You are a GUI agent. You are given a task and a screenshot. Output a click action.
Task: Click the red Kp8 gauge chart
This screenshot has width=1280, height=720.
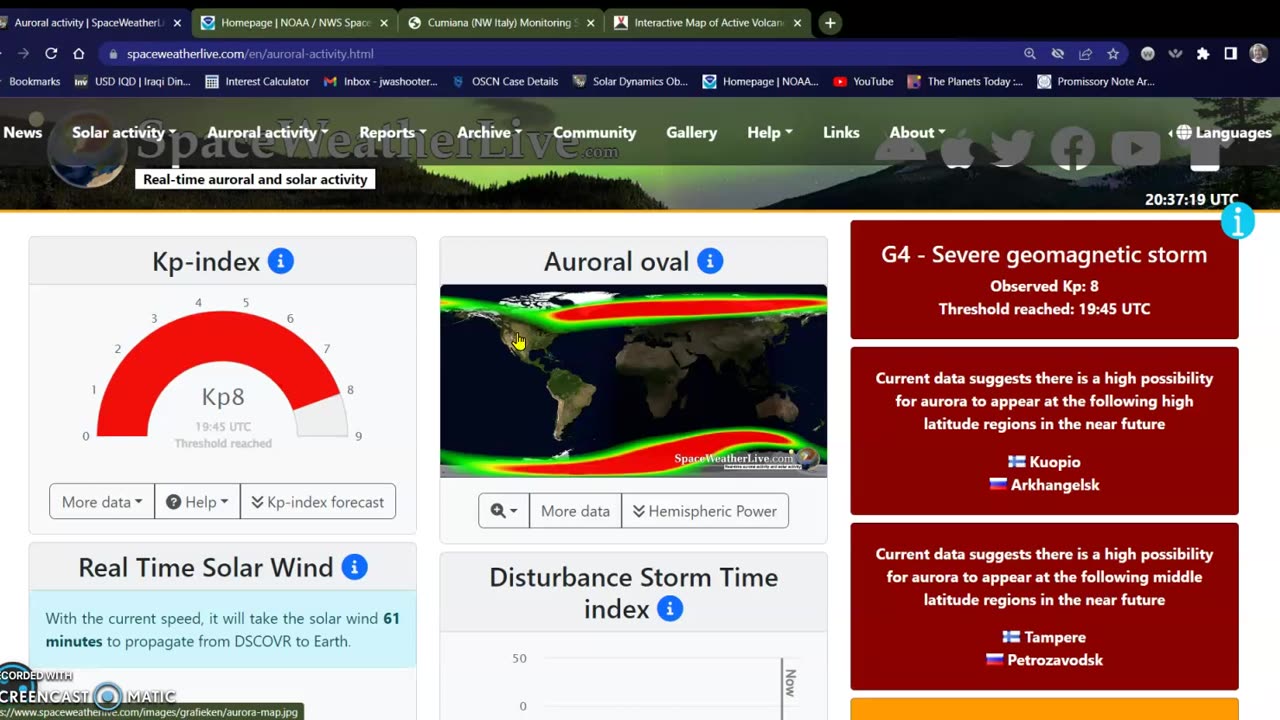pos(222,375)
